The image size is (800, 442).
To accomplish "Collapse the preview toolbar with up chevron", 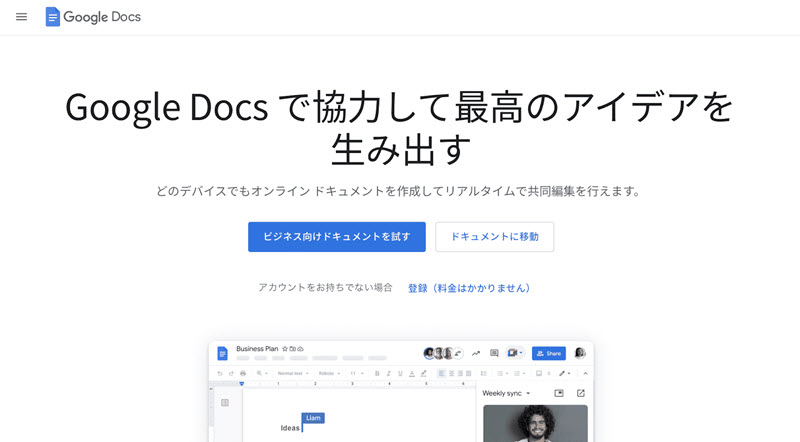I will click(586, 373).
